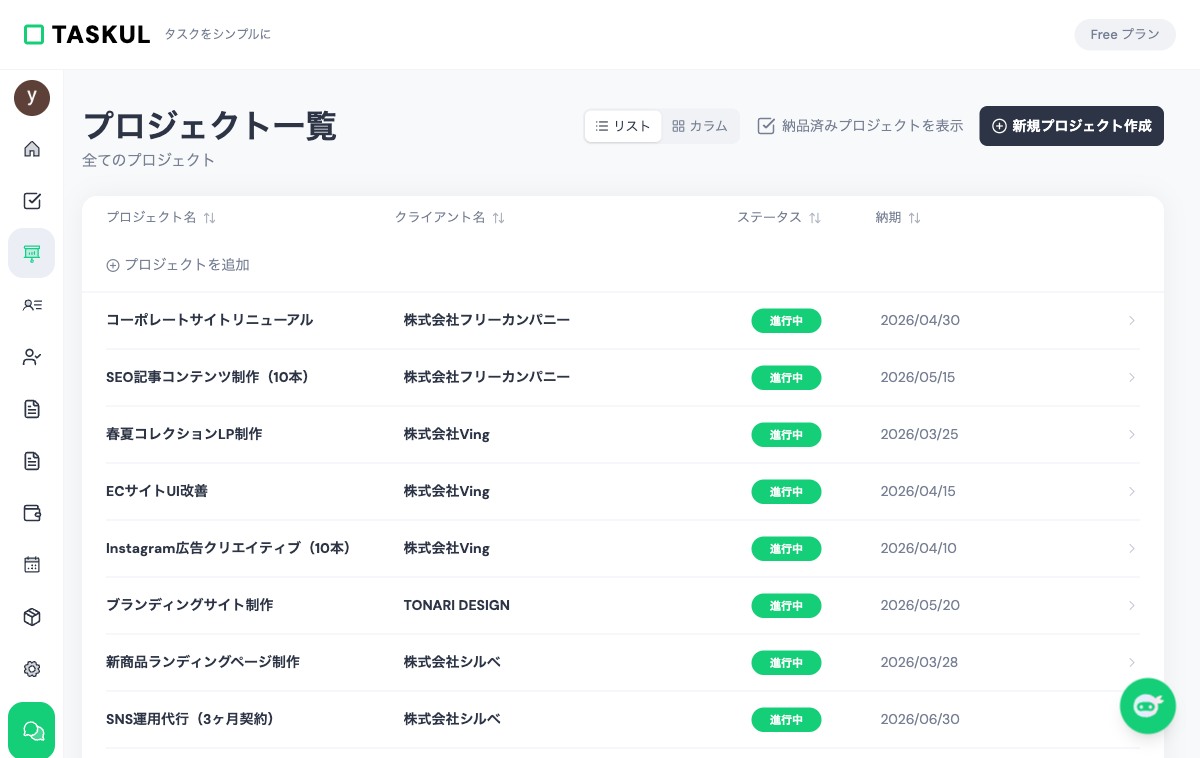Click the 進行中 badge for ECサイトUI改善
The width and height of the screenshot is (1200, 758).
[x=786, y=492]
